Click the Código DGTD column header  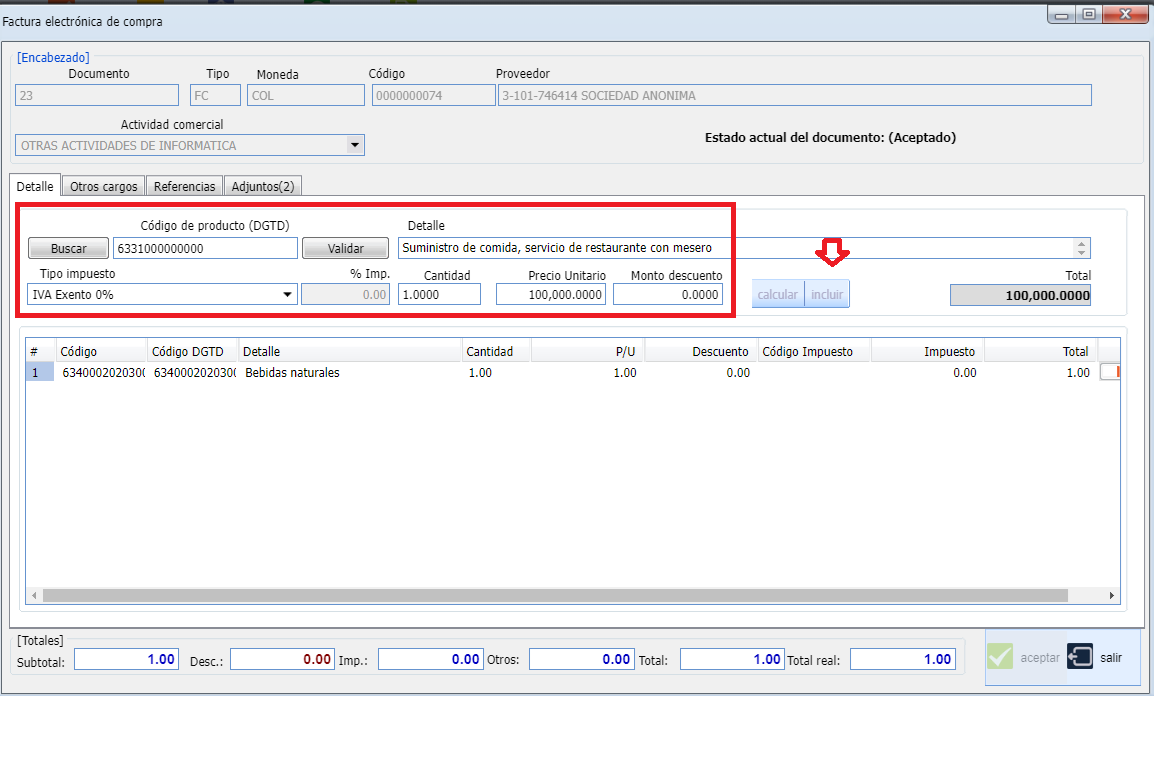pyautogui.click(x=193, y=351)
